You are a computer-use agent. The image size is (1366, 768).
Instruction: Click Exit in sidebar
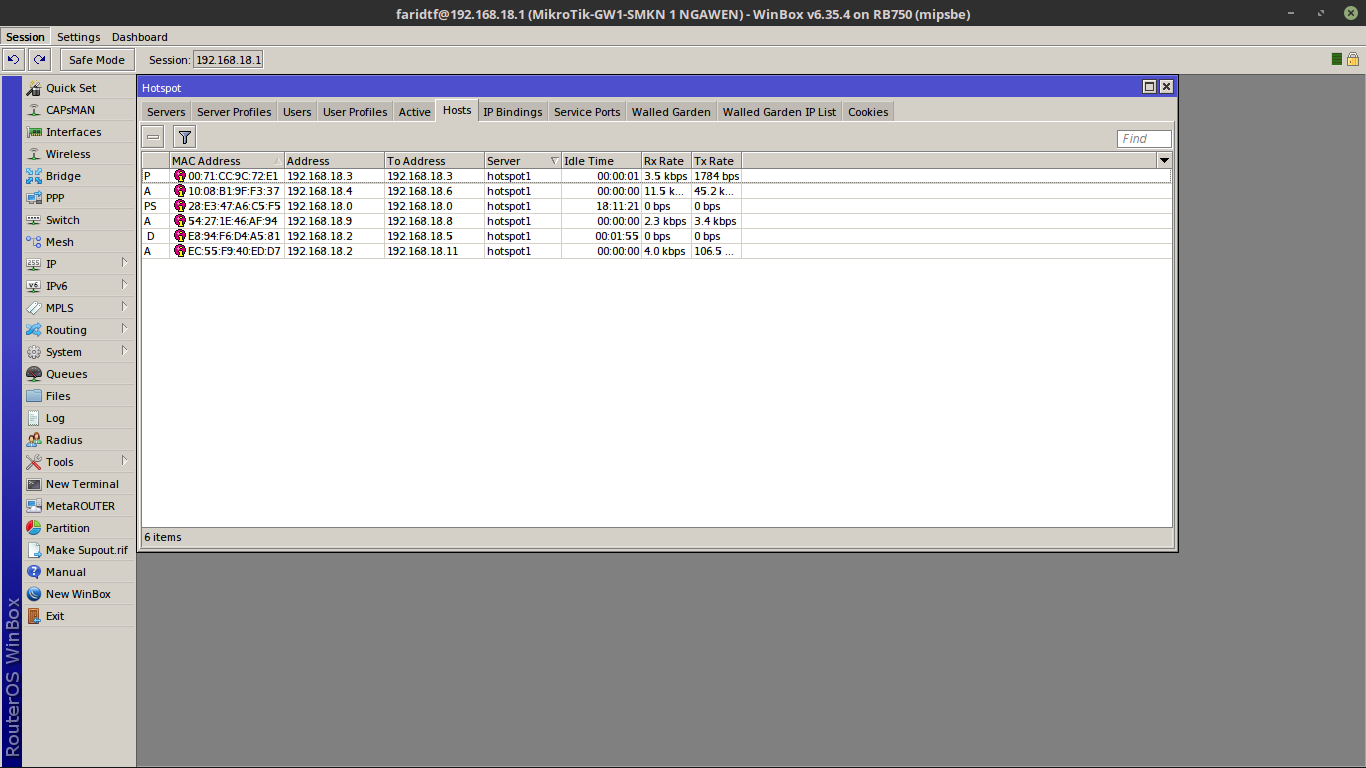[78, 616]
